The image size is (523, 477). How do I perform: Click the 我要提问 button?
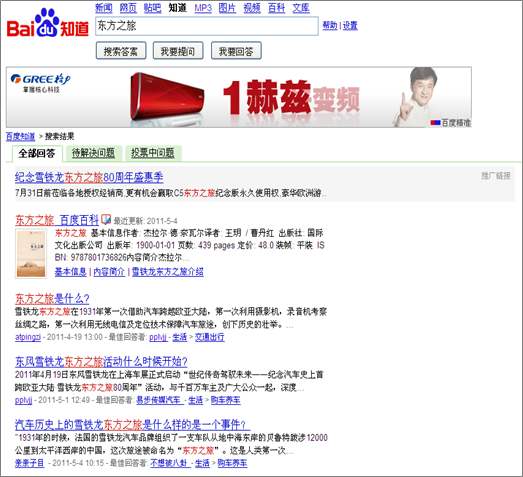point(178,51)
